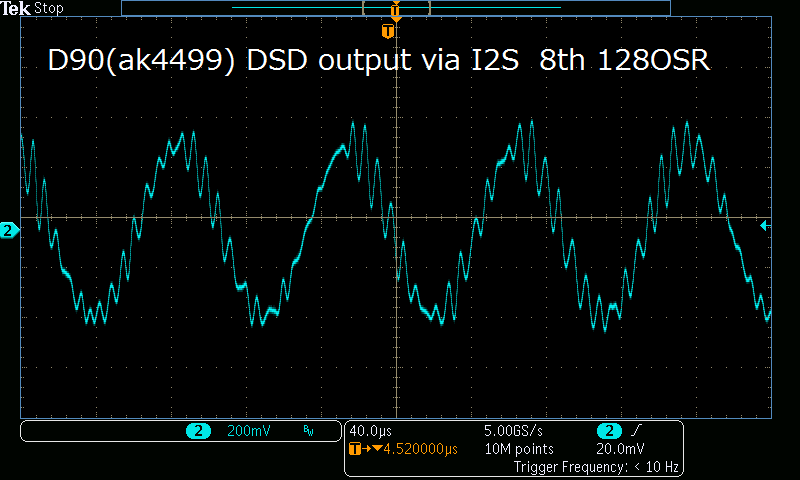The image size is (800, 480).
Task: Click the rising edge trigger slope icon
Action: (x=636, y=431)
